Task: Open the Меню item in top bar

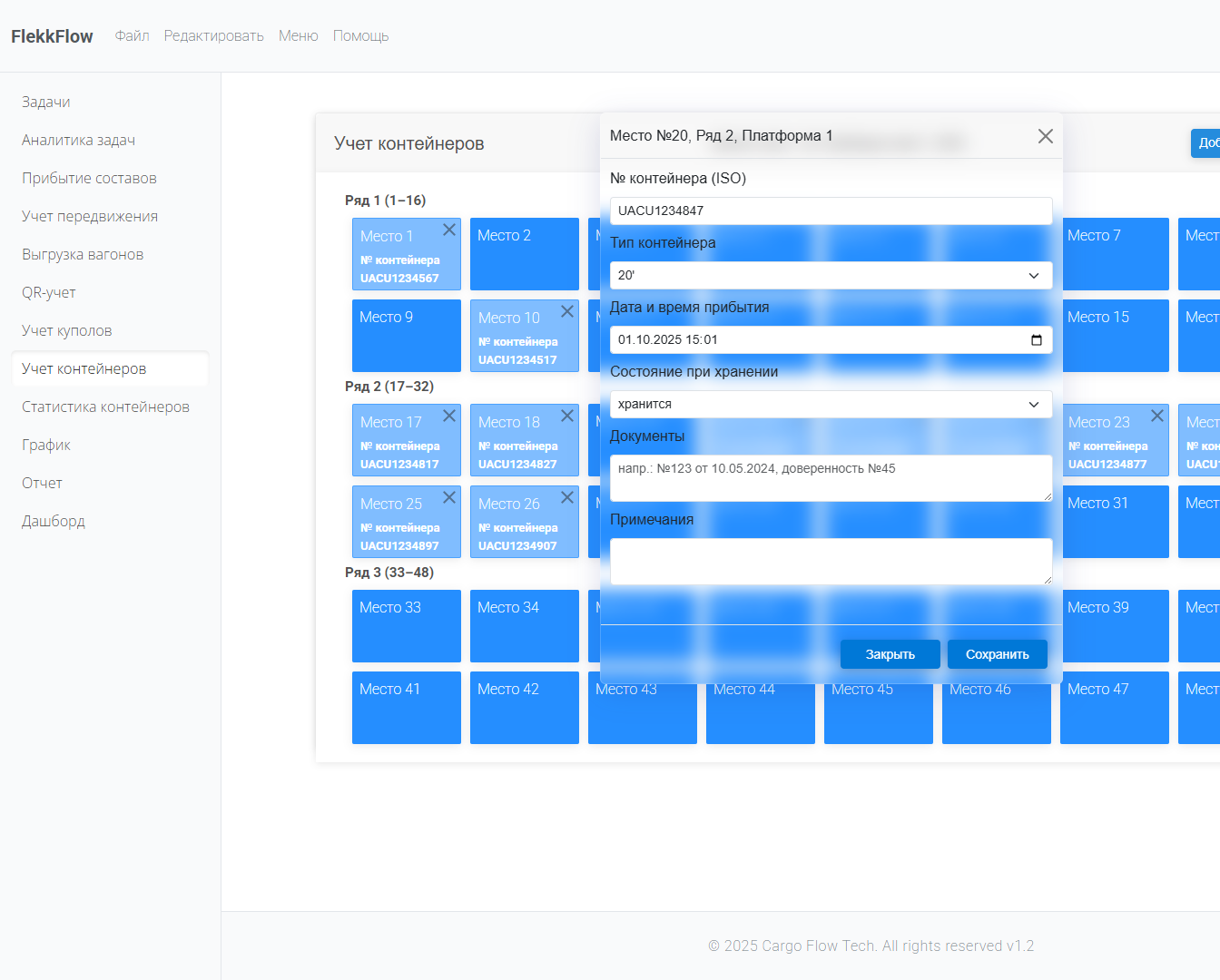Action: (x=298, y=36)
